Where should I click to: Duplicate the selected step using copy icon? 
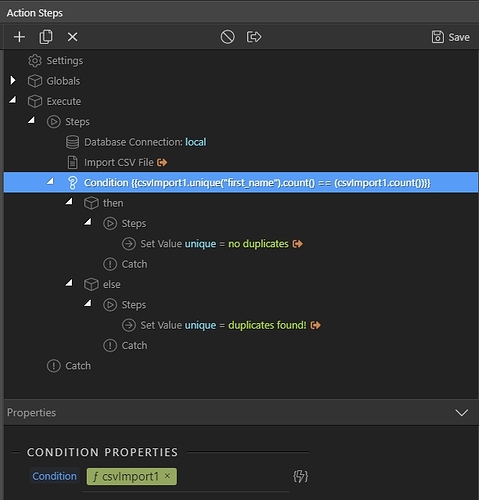[46, 37]
